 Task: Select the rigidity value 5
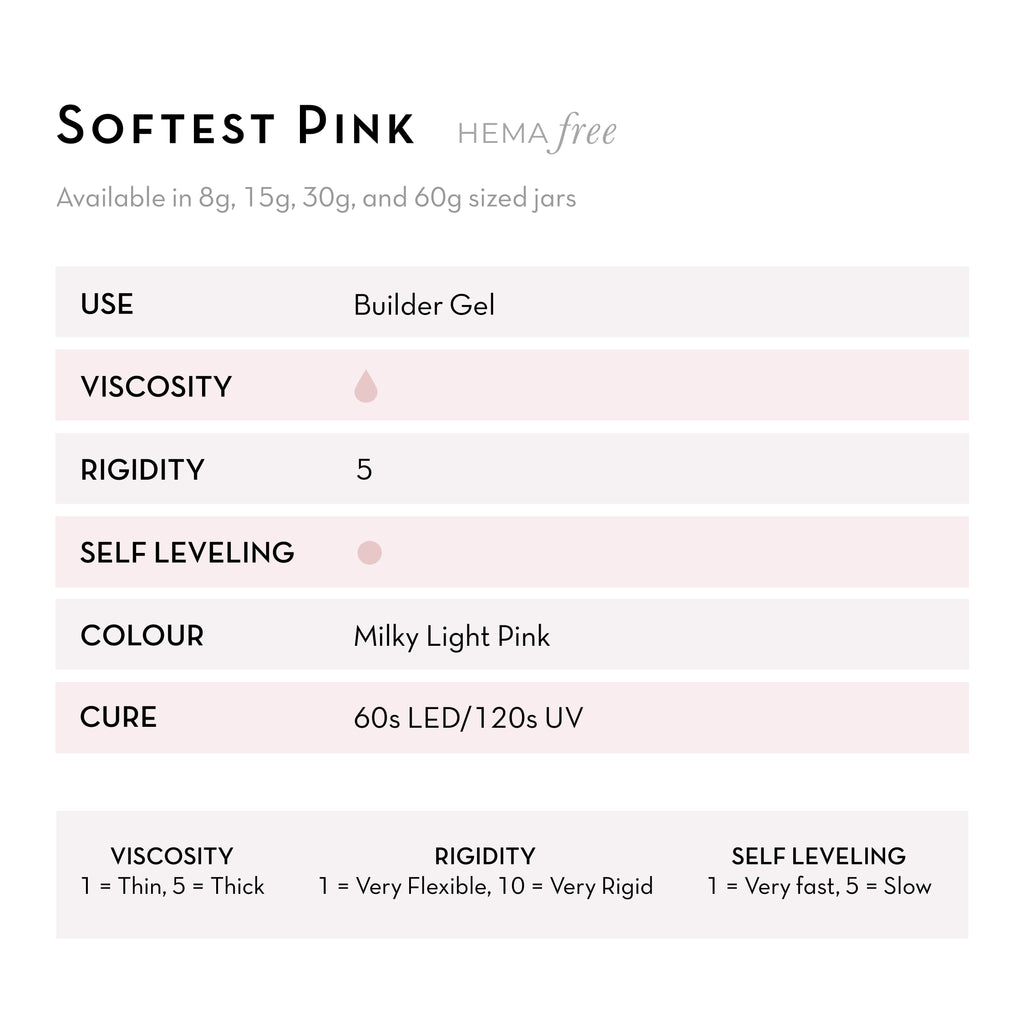[x=364, y=470]
